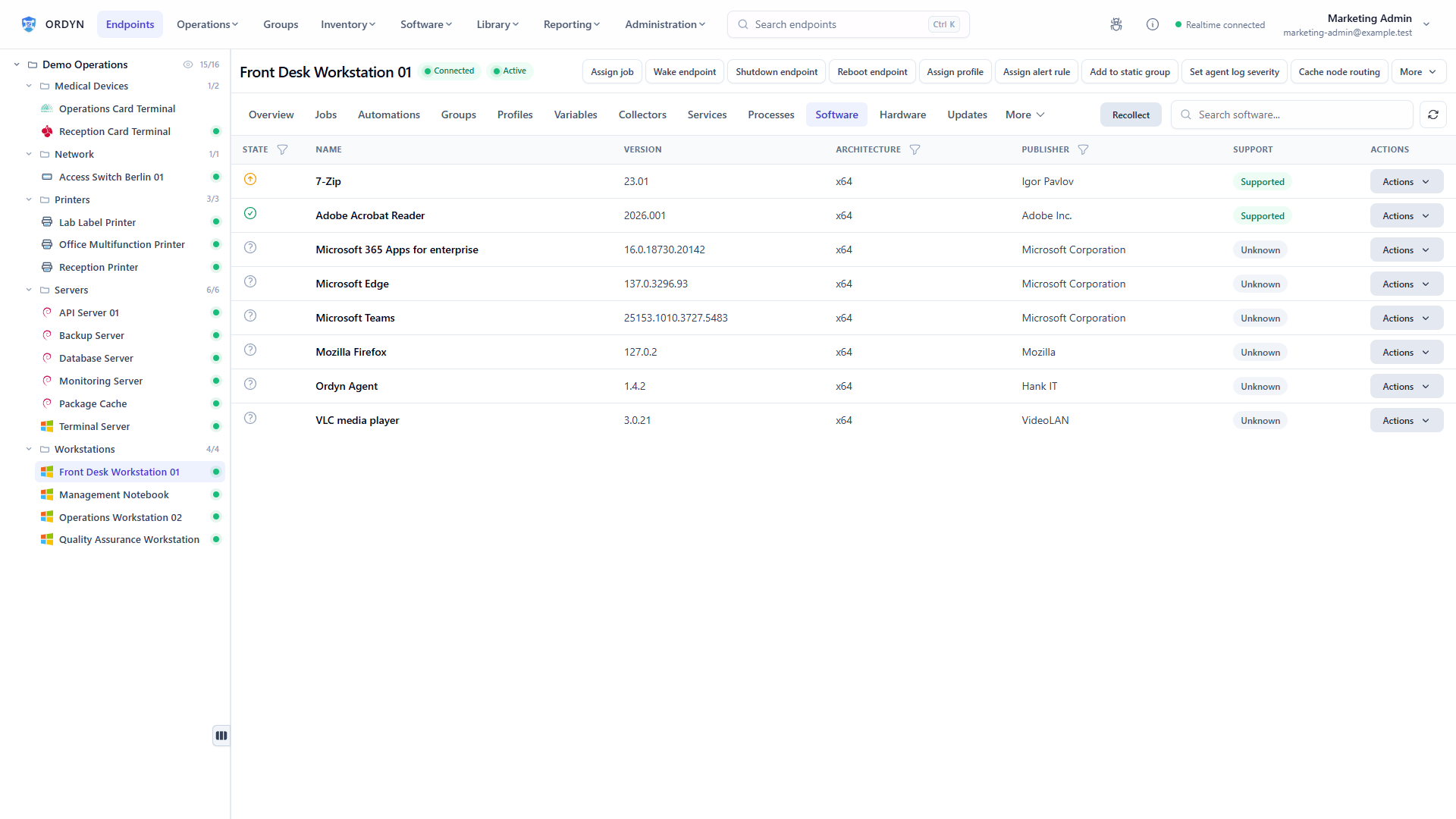Screen dimensions: 1456x819
Task: Click the unknown state icon for Microsoft 365 Apps
Action: [x=250, y=248]
